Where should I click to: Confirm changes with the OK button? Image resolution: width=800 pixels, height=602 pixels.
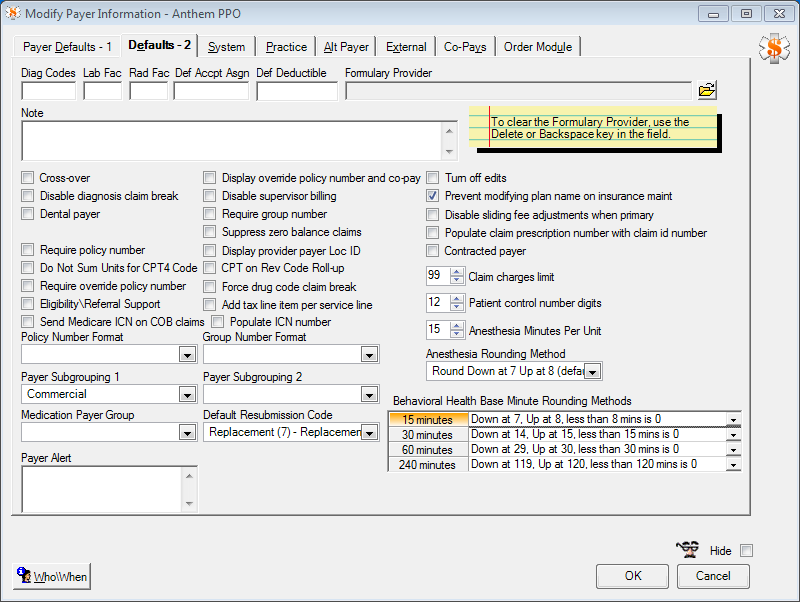click(x=632, y=576)
